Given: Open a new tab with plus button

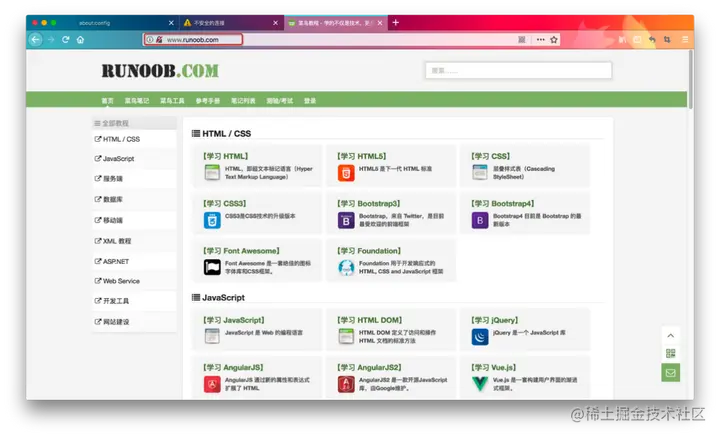Looking at the screenshot, I should click(395, 22).
